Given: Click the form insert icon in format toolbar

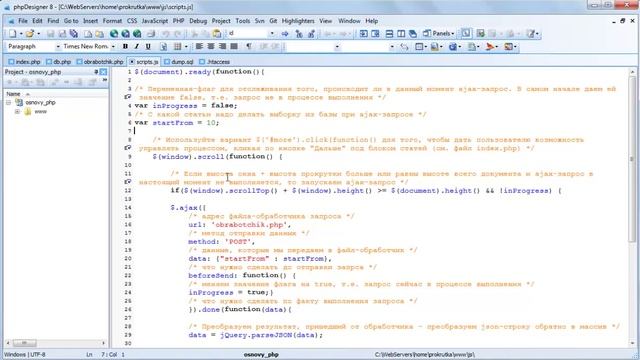Looking at the screenshot, I should [419, 47].
